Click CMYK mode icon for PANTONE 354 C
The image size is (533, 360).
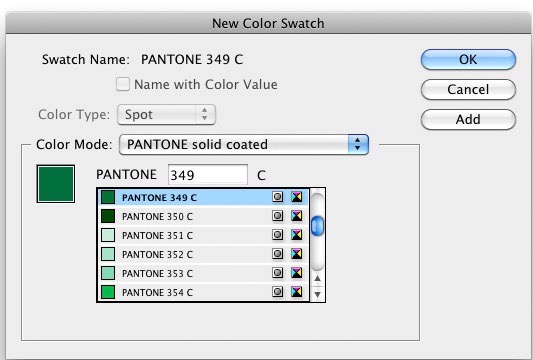tap(296, 292)
